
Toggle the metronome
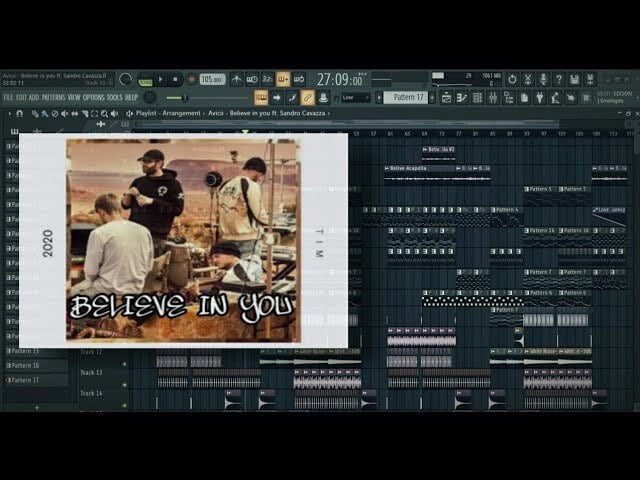(236, 79)
